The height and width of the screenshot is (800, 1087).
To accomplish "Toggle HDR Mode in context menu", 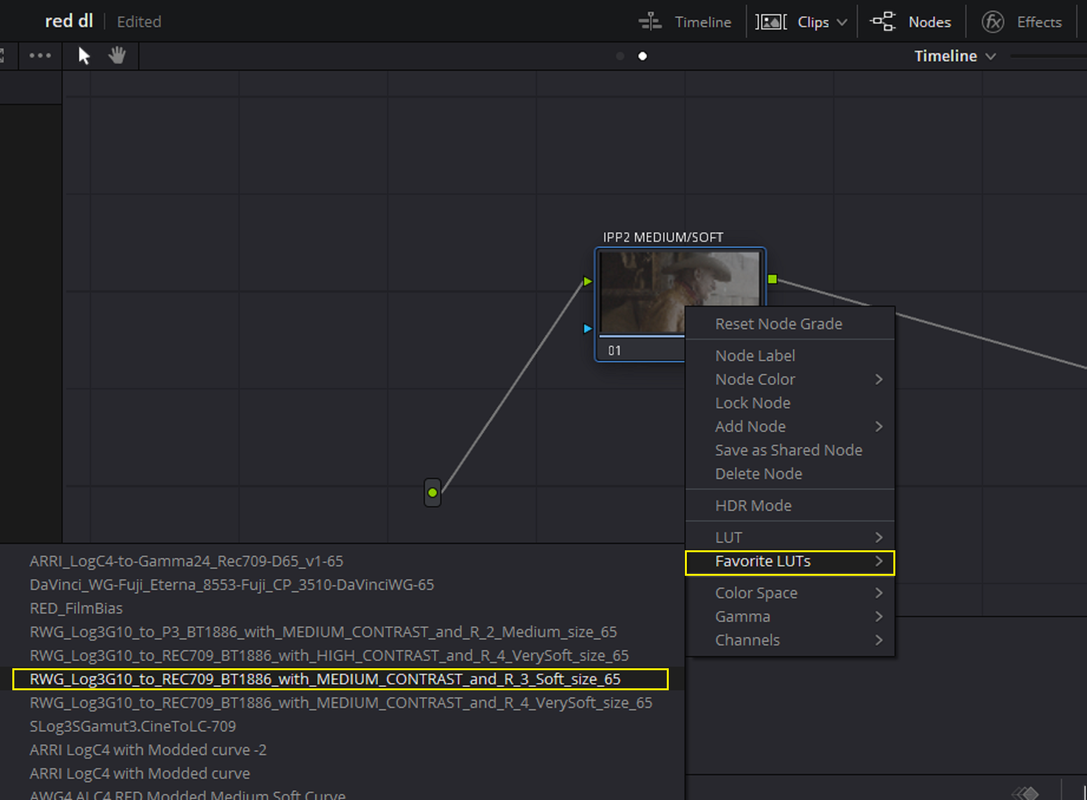I will click(x=790, y=505).
